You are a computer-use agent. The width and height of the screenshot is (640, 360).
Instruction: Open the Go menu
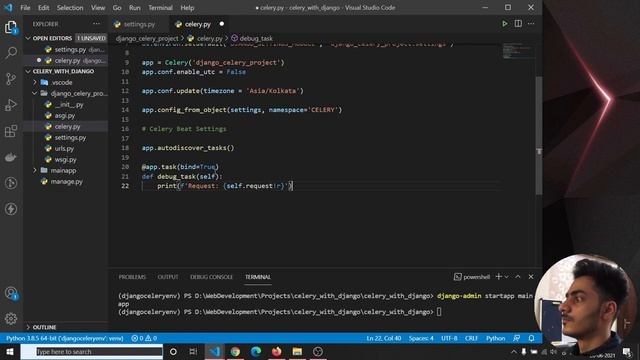117,7
